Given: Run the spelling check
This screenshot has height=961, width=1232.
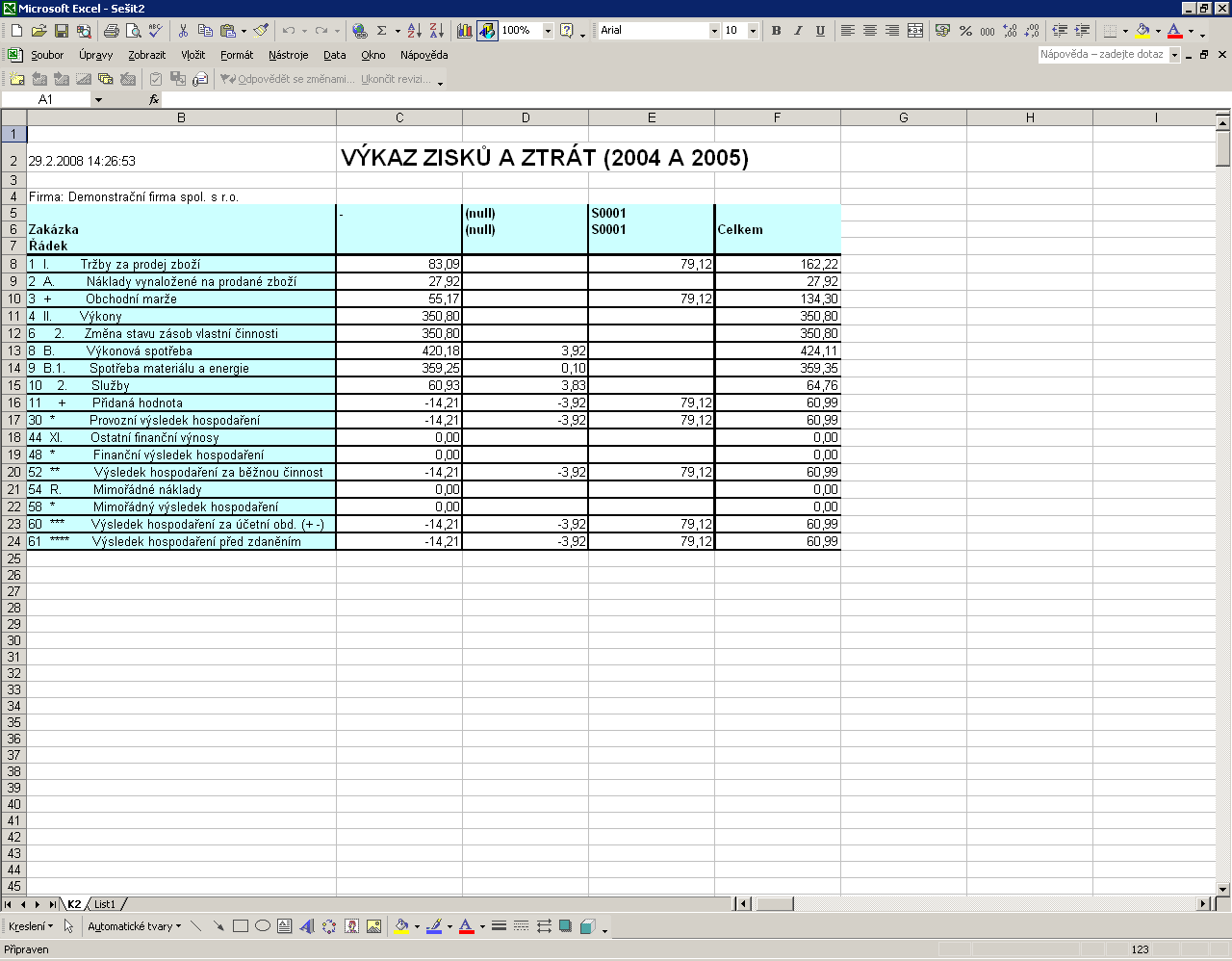Looking at the screenshot, I should [x=155, y=31].
